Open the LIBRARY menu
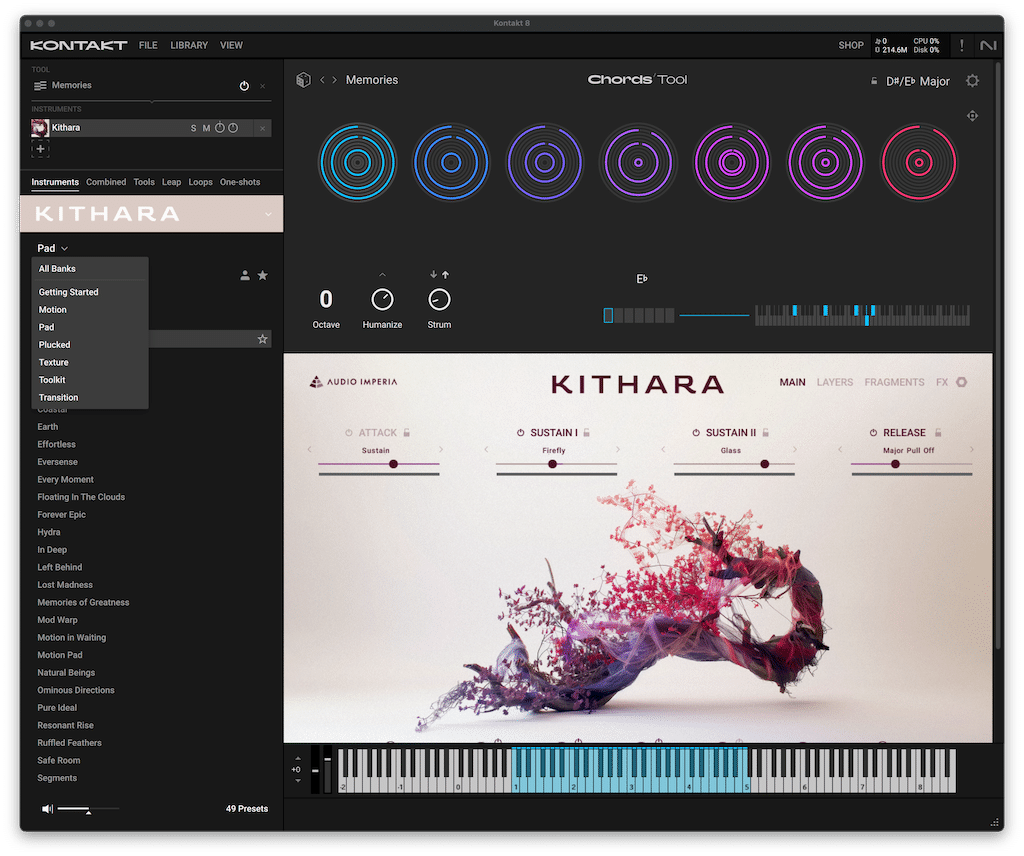The width and height of the screenshot is (1024, 856). pyautogui.click(x=189, y=45)
